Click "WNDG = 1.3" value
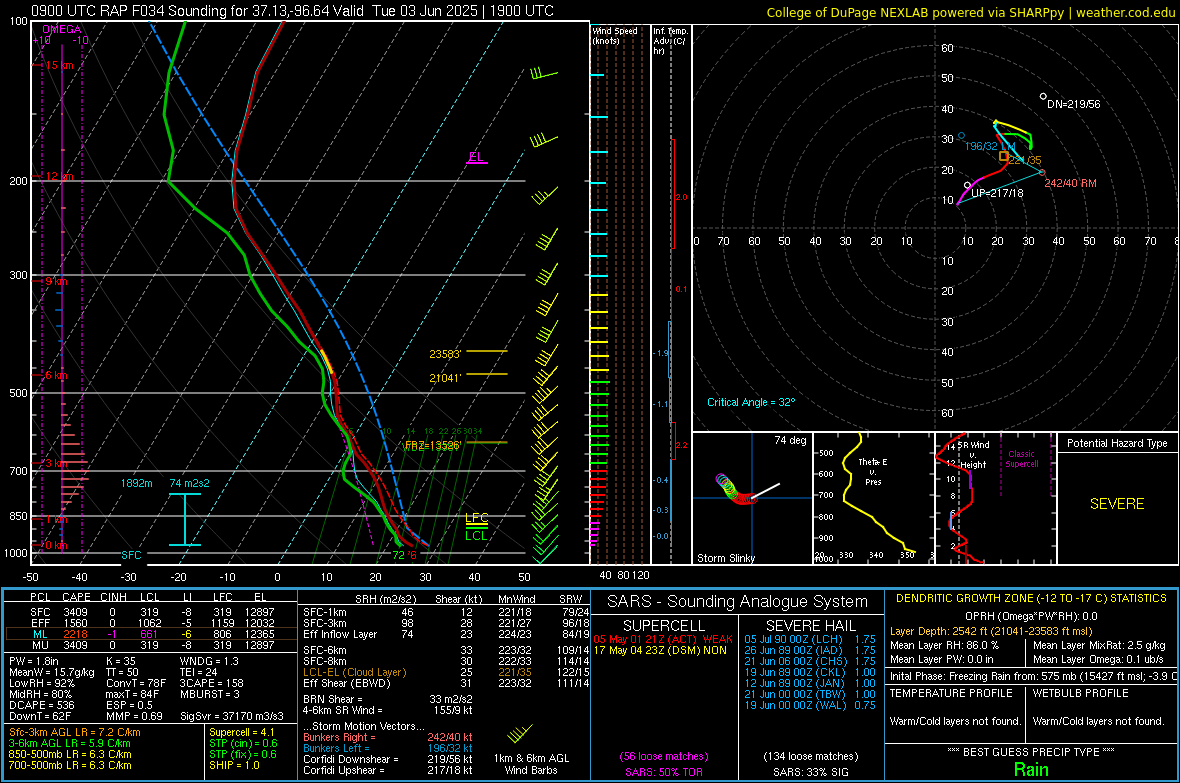The image size is (1180, 783). (x=209, y=661)
